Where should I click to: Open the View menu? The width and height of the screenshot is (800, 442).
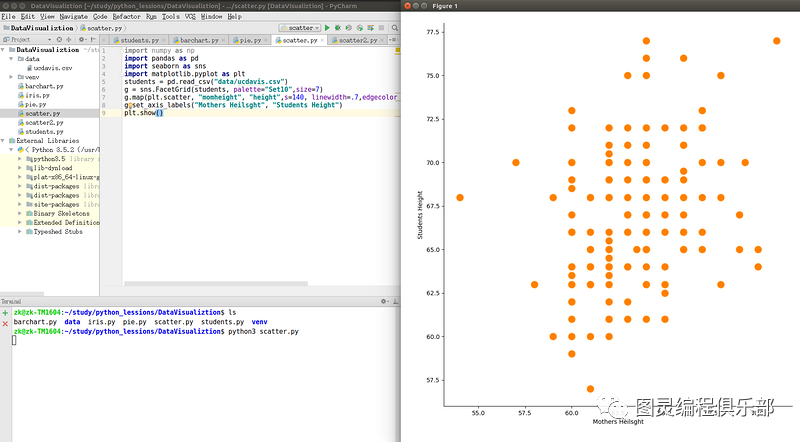pos(47,16)
